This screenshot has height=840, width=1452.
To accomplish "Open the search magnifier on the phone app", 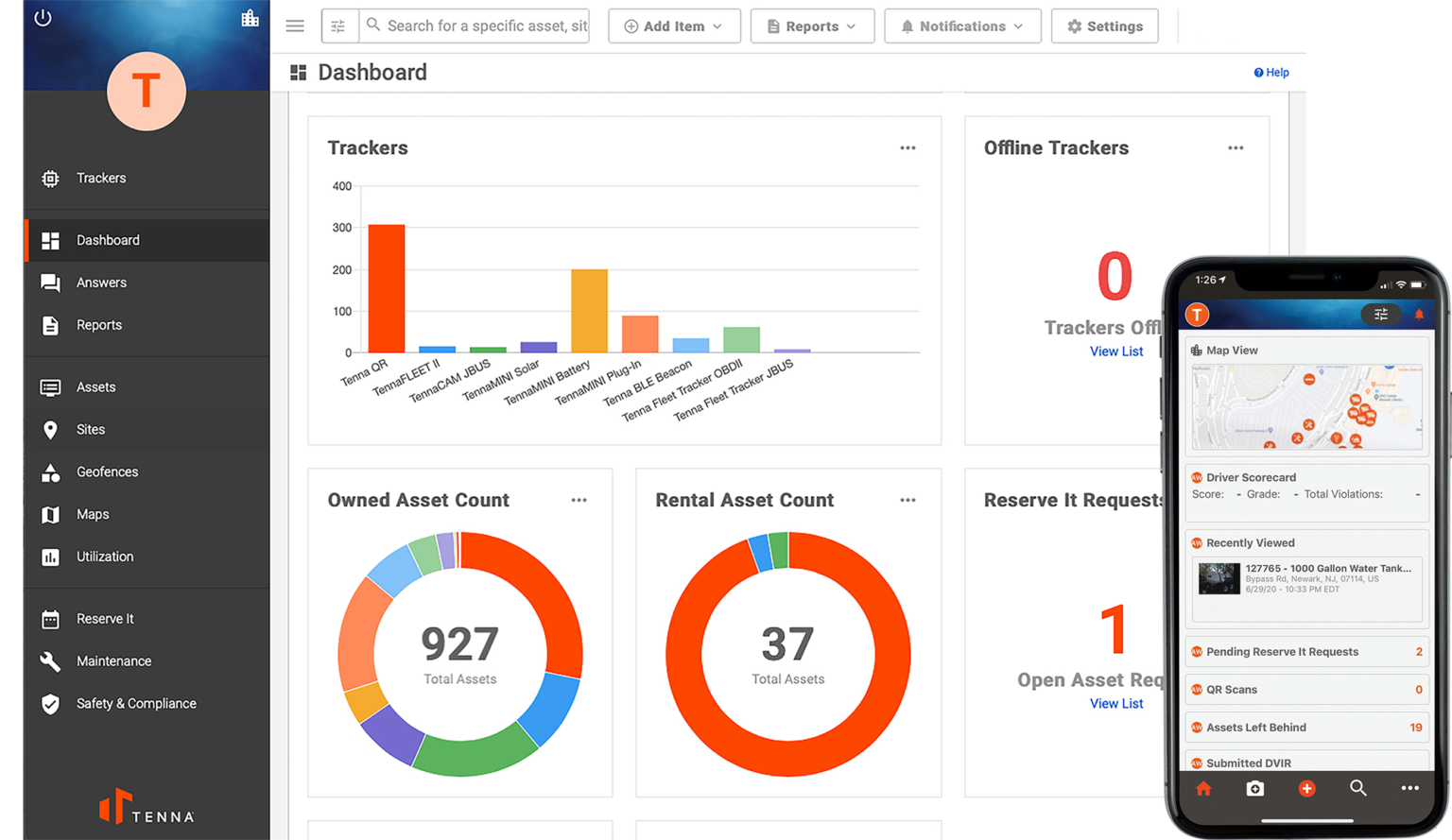I will (x=1358, y=788).
